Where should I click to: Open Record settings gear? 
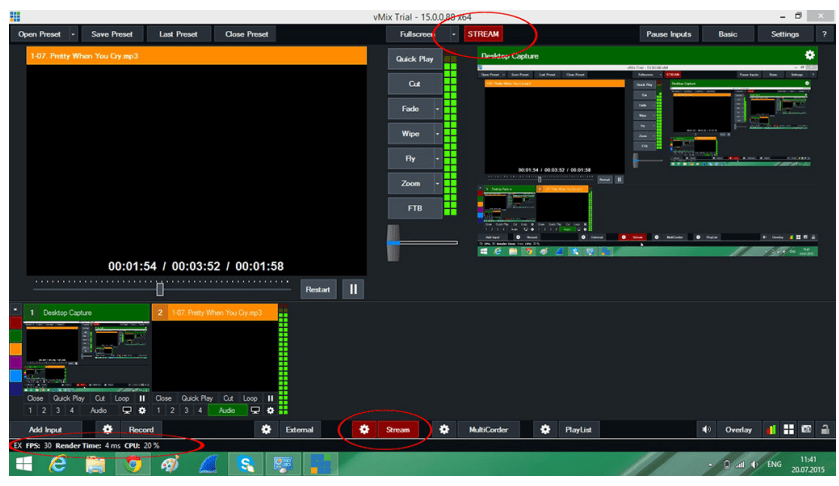tap(107, 429)
